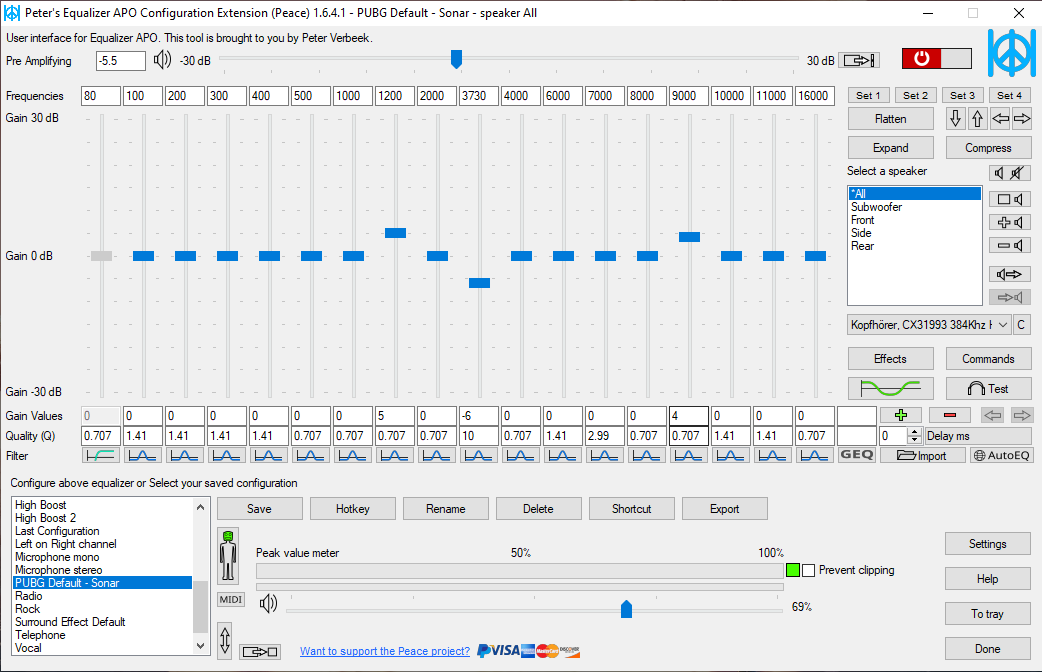This screenshot has height=672, width=1042.
Task: Click the Pre Amplifying value field -5.5
Action: (x=121, y=60)
